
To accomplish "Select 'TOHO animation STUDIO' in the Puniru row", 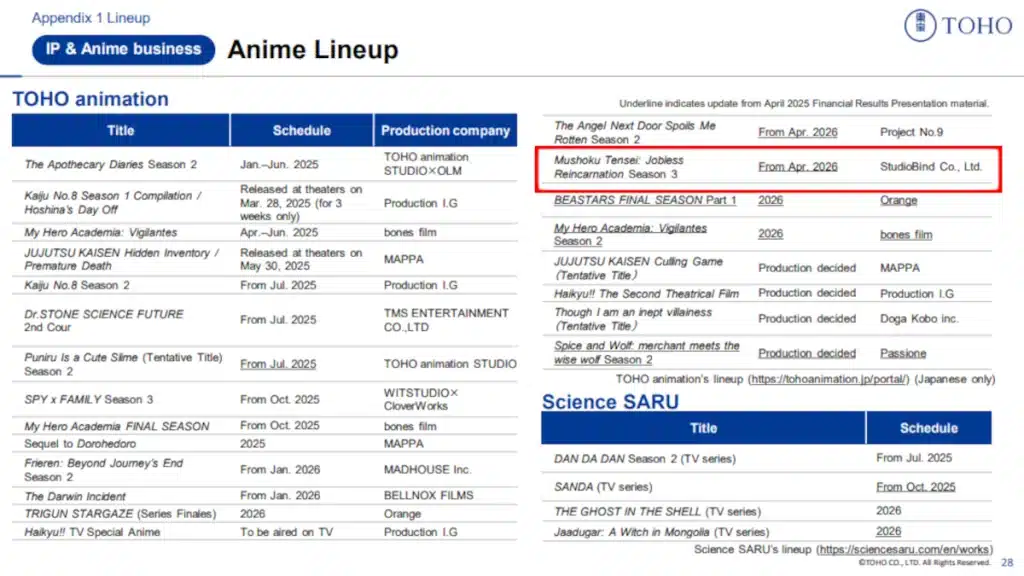I will 450,364.
